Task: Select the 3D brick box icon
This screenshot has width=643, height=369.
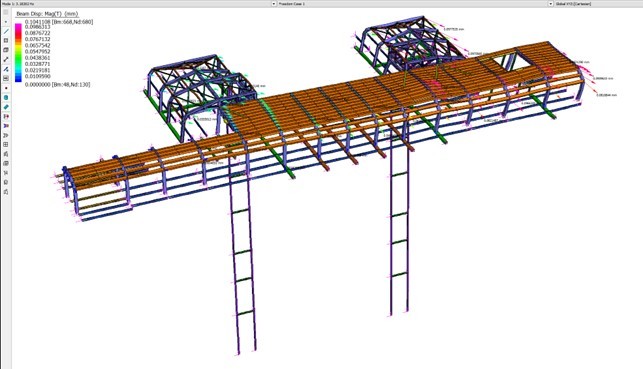Action: [x=6, y=50]
